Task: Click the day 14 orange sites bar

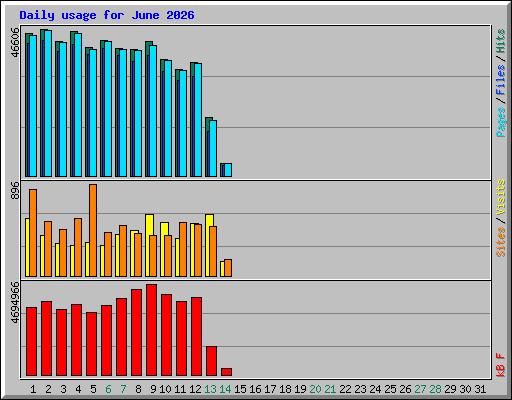Action: click(x=228, y=268)
